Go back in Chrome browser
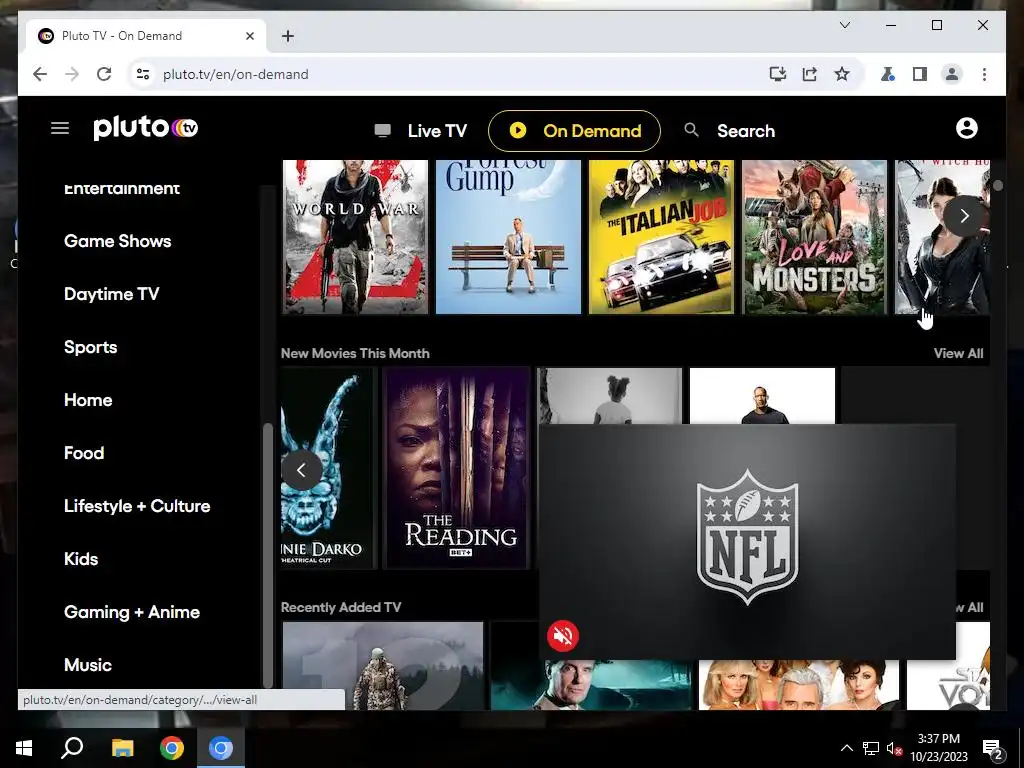The width and height of the screenshot is (1024, 768). (x=40, y=74)
